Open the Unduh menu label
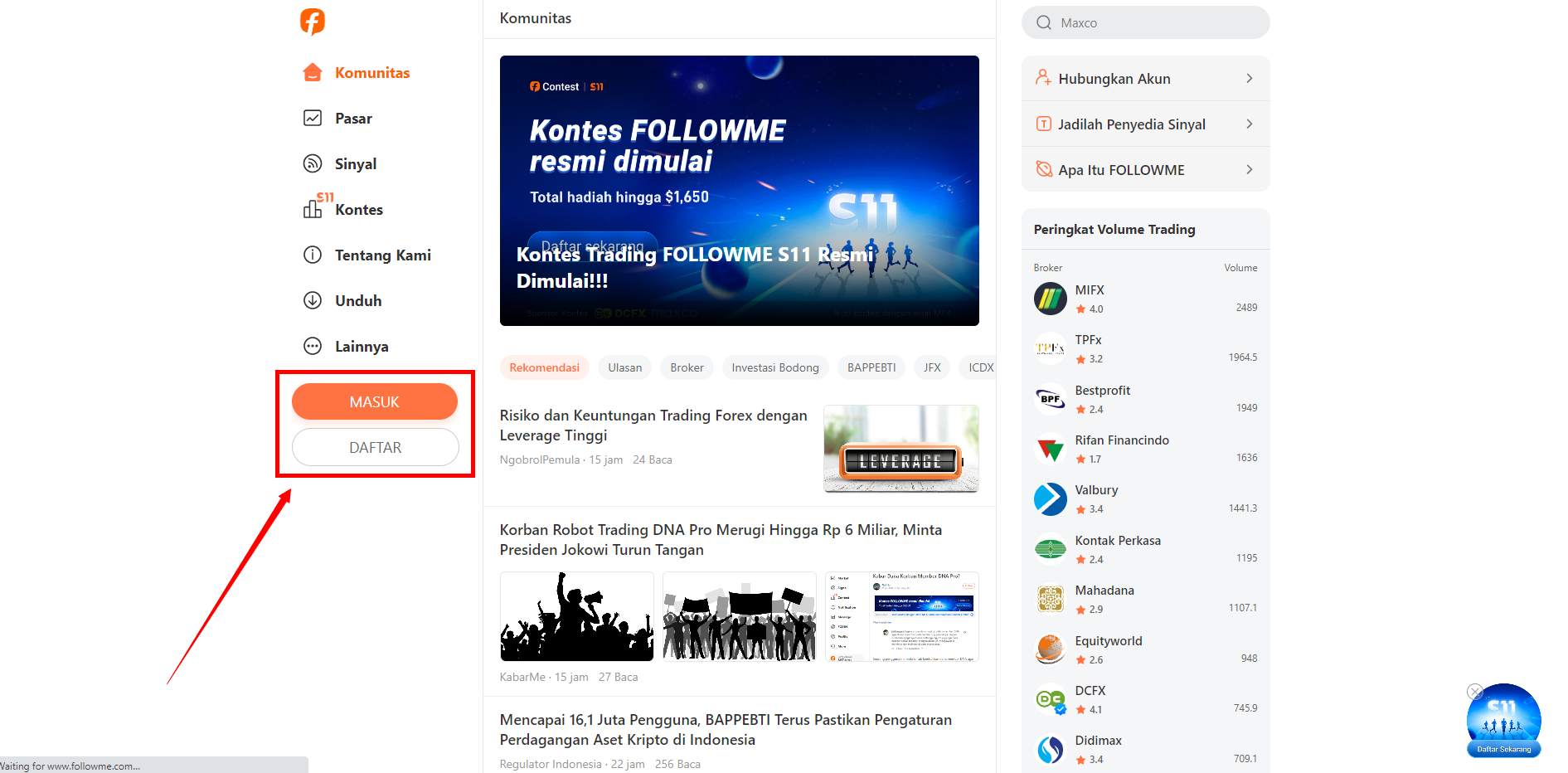The width and height of the screenshot is (1568, 773). pos(358,300)
